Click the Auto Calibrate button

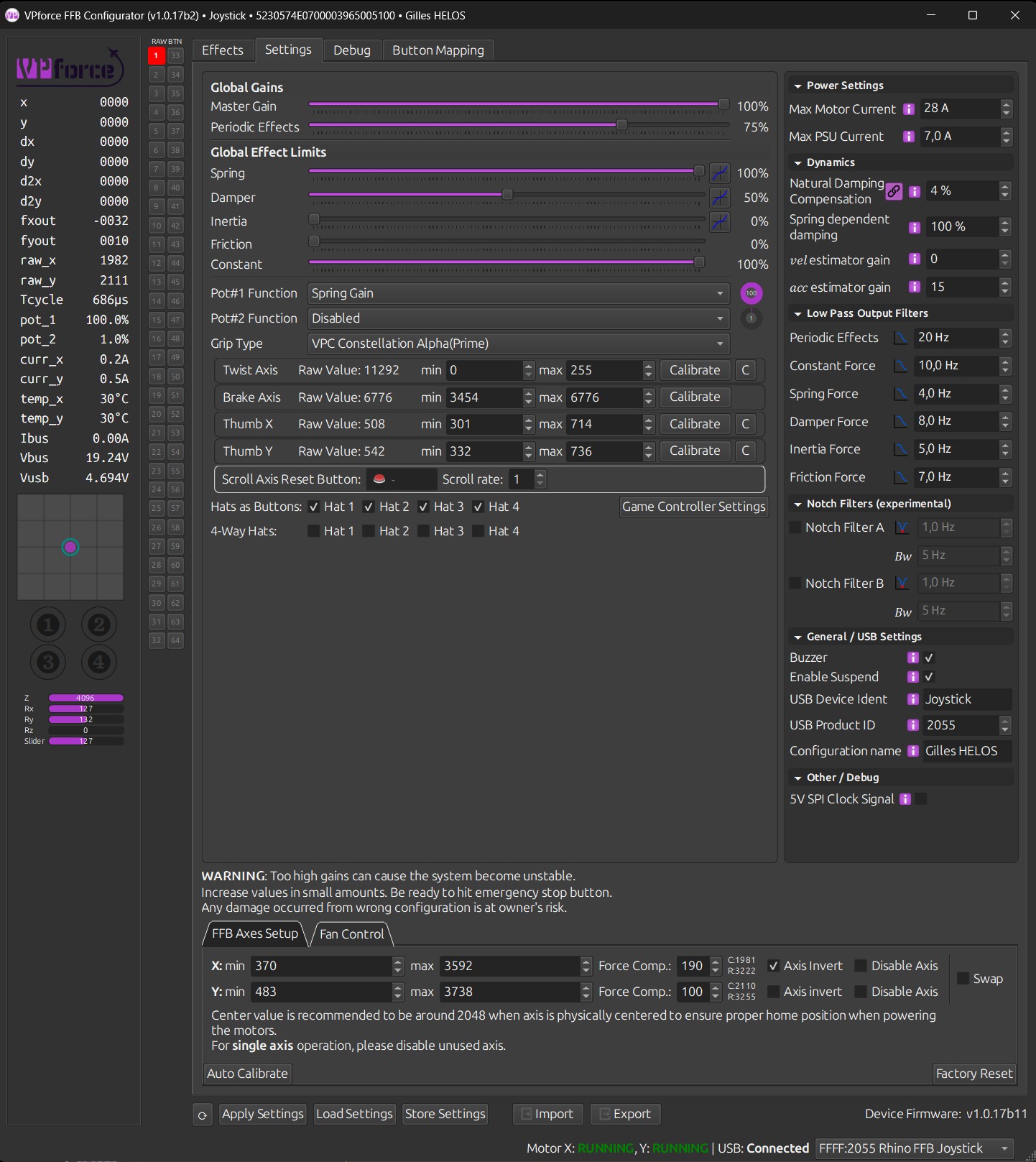pyautogui.click(x=248, y=1074)
